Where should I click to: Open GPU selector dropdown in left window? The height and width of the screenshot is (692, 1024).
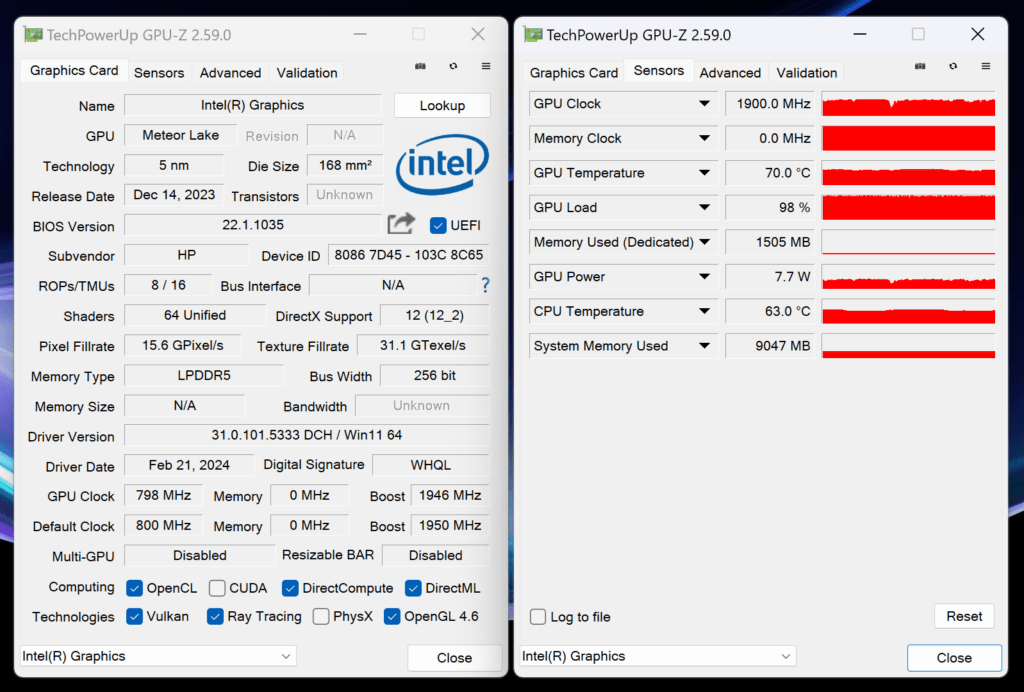pos(158,656)
